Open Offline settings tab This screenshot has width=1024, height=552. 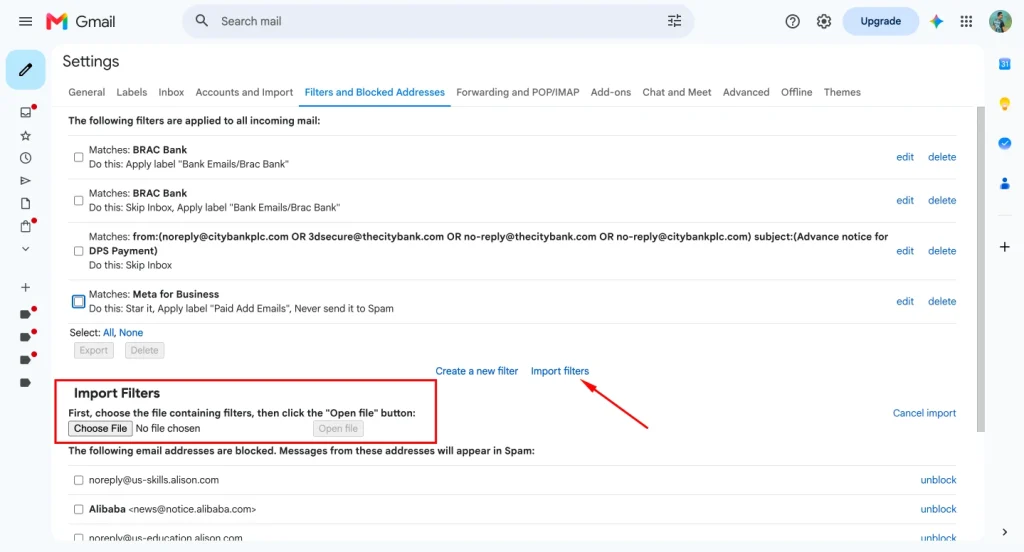796,92
